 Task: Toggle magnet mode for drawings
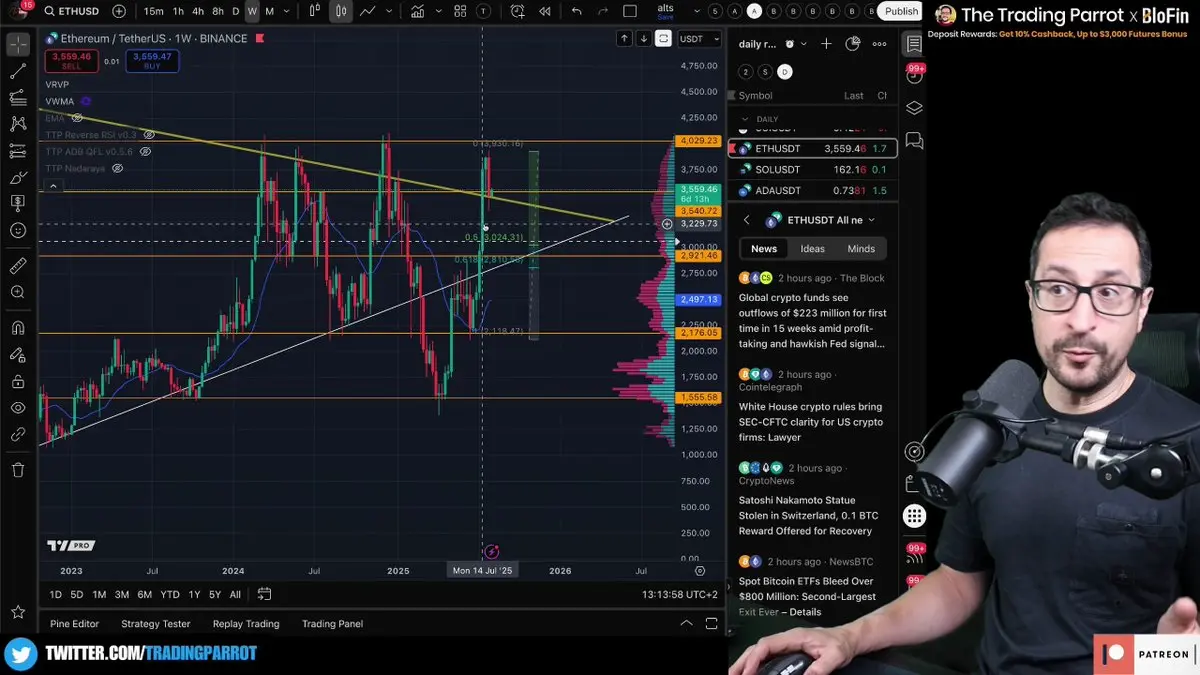tap(18, 327)
